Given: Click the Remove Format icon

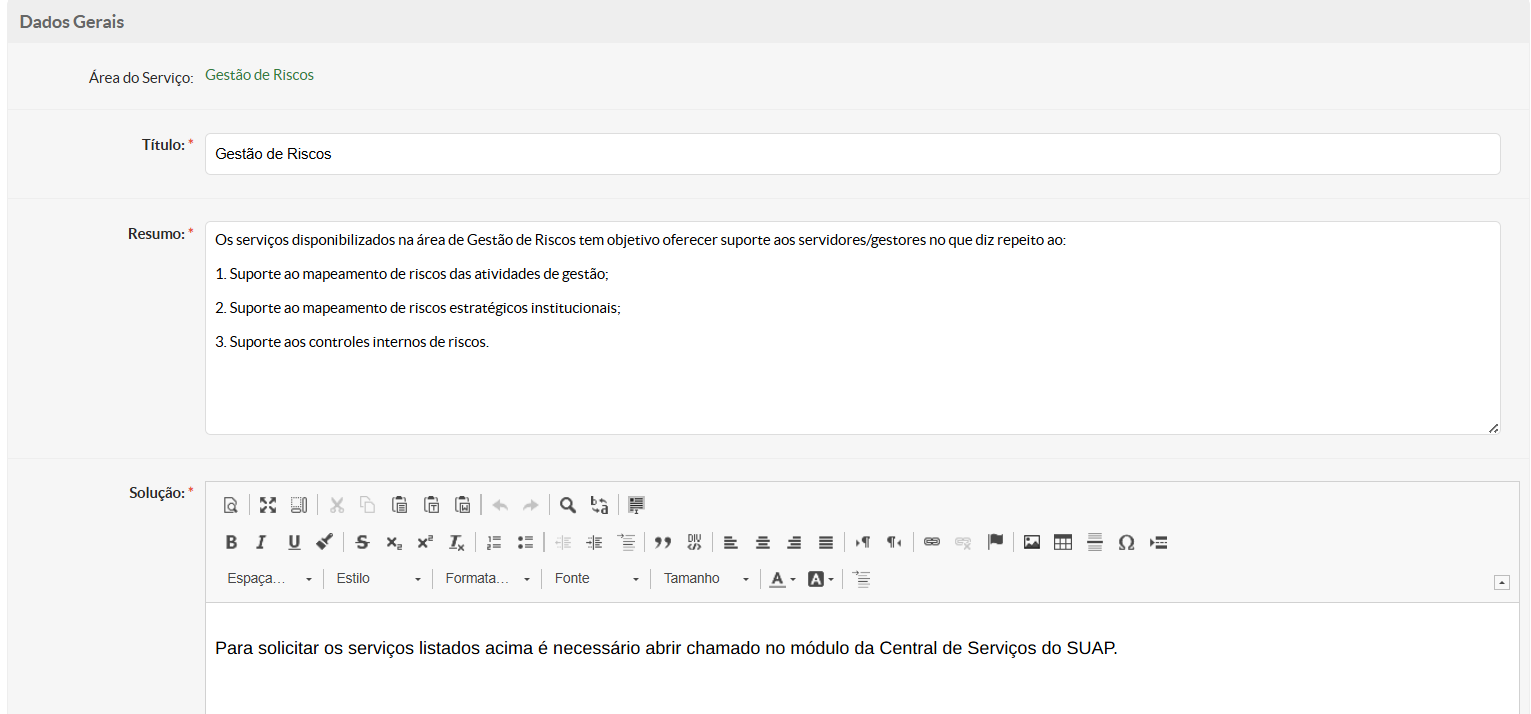Looking at the screenshot, I should coord(456,542).
